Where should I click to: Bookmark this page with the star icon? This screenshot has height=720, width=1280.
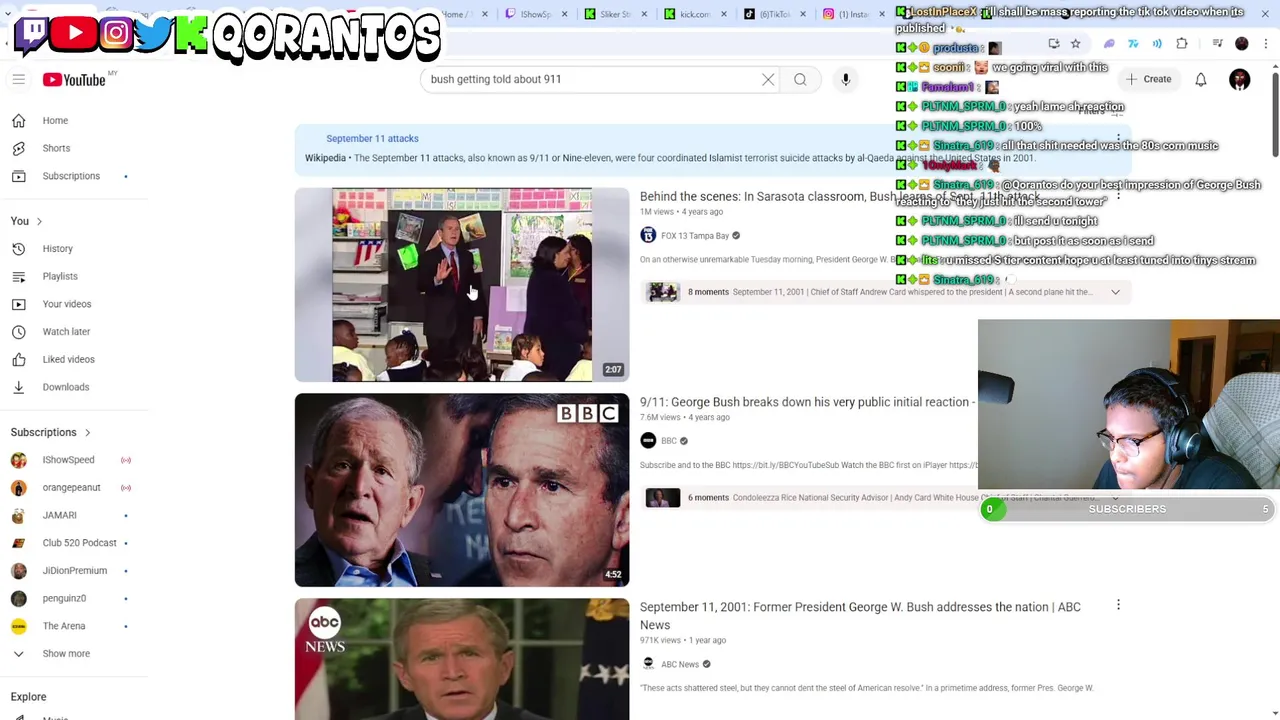click(1075, 44)
